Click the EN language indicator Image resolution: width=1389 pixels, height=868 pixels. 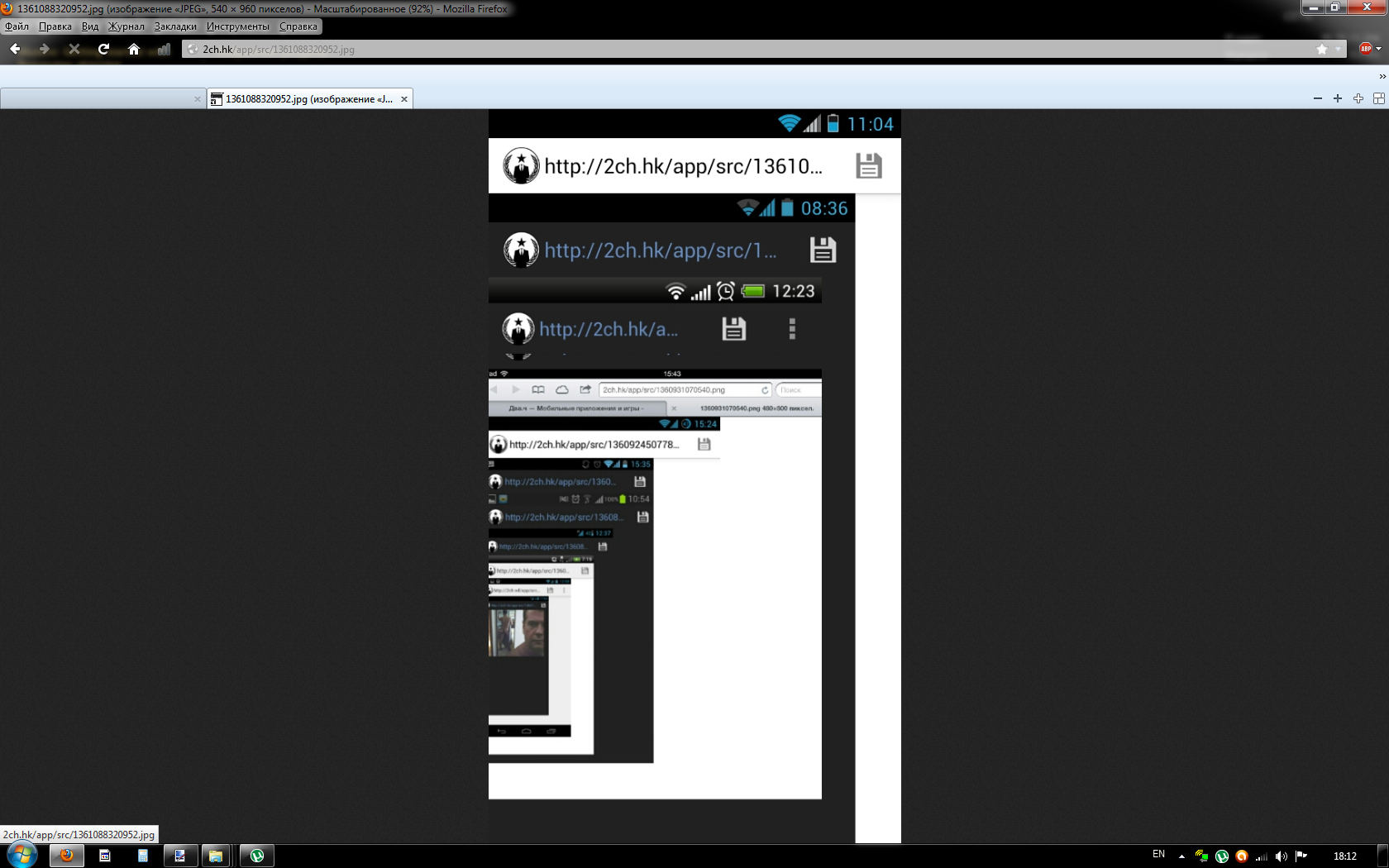click(x=1158, y=855)
